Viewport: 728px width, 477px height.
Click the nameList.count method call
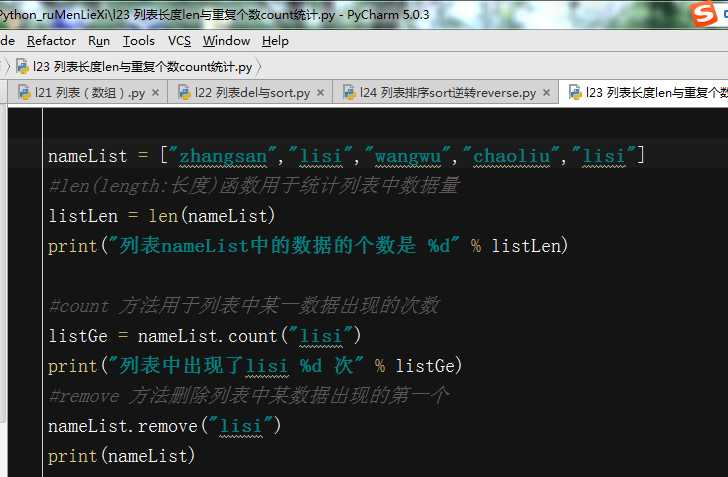coord(249,336)
